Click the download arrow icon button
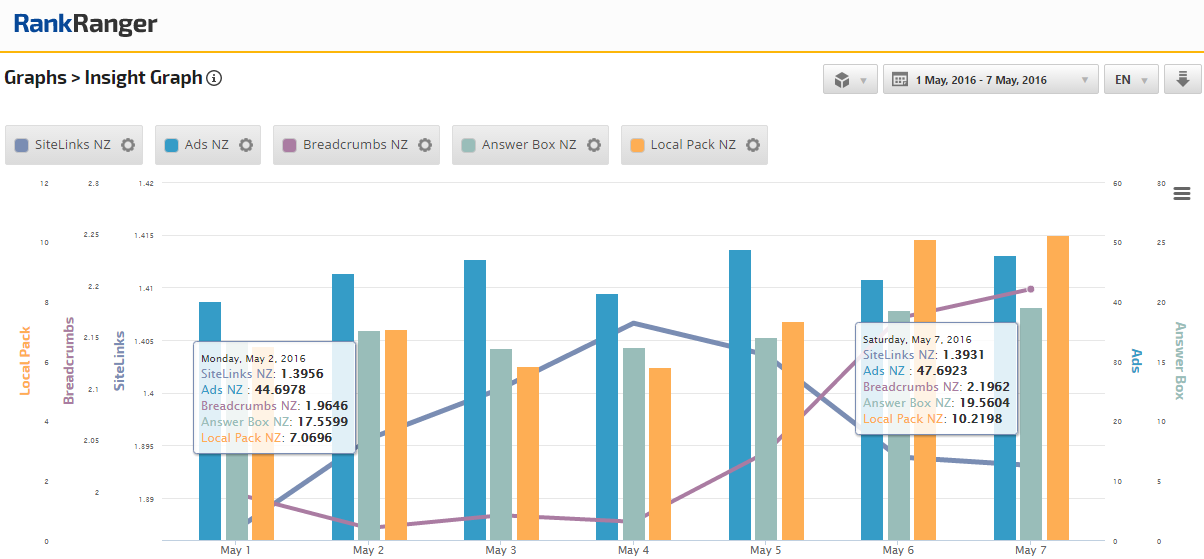Screen dimensions: 1204x559 [1182, 79]
